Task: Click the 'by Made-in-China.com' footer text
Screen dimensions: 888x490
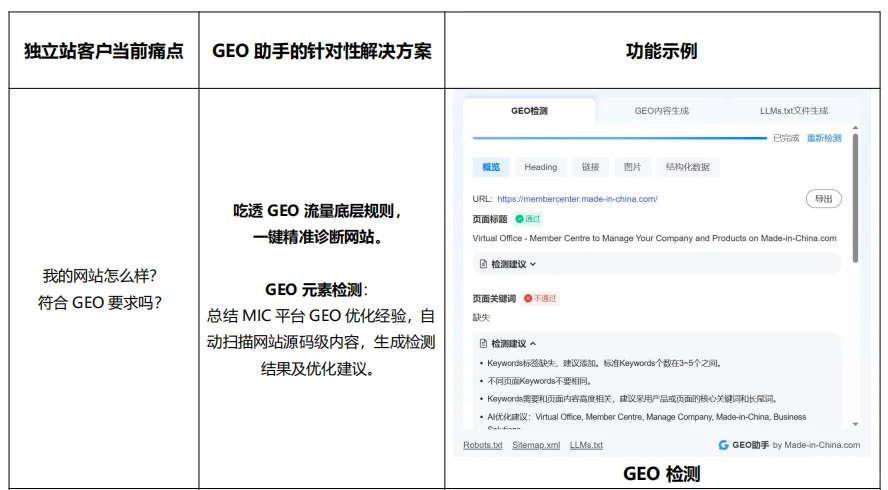Action: (816, 445)
